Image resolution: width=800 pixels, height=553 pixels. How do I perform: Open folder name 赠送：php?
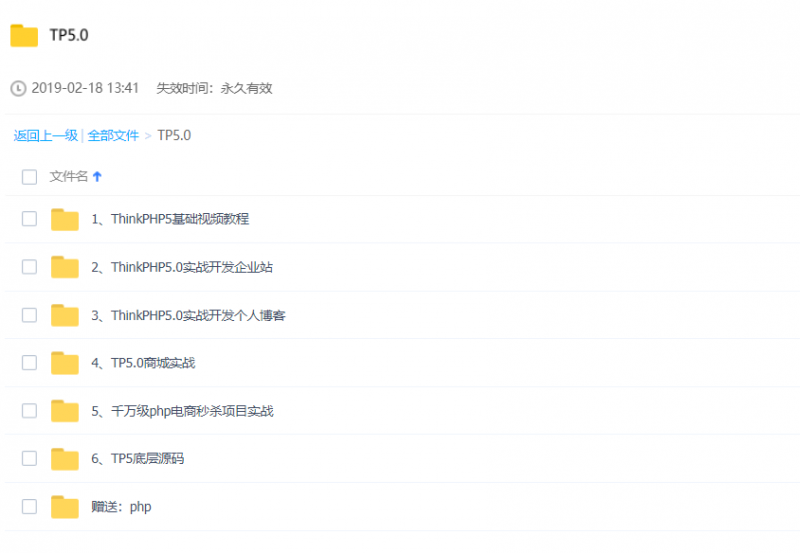121,507
